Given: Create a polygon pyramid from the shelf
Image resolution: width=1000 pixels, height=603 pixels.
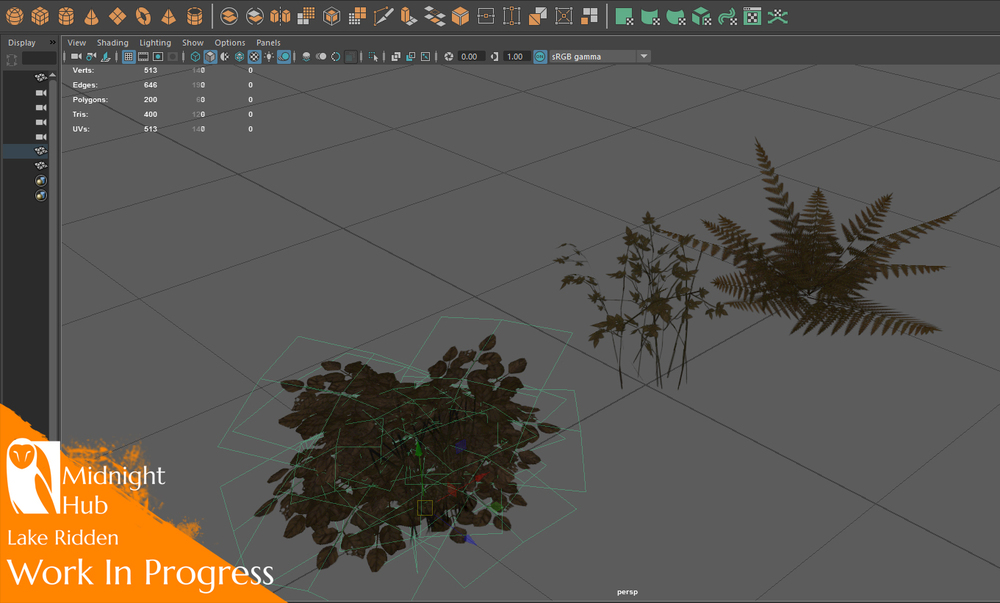Looking at the screenshot, I should (168, 16).
